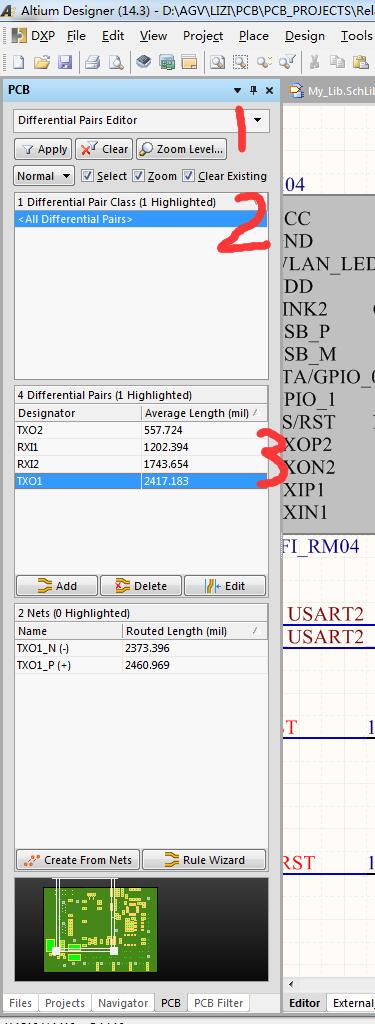Select the TXO1_N (-) net row
The image size is (375, 1024).
coord(141,648)
